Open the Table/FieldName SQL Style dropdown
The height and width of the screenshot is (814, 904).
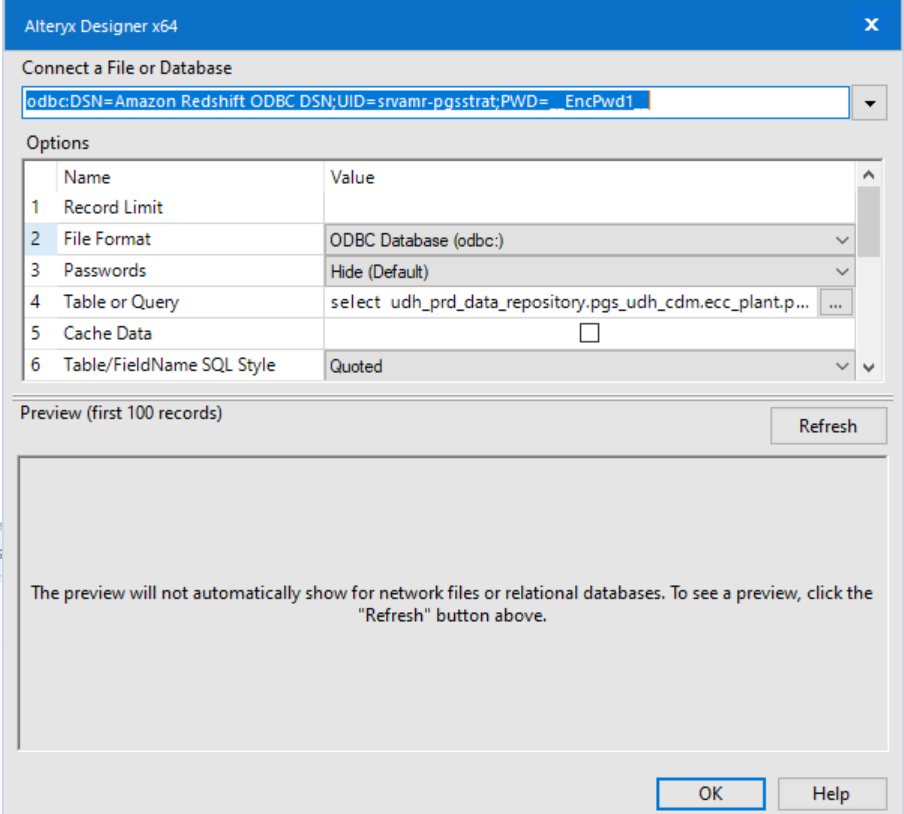(842, 365)
